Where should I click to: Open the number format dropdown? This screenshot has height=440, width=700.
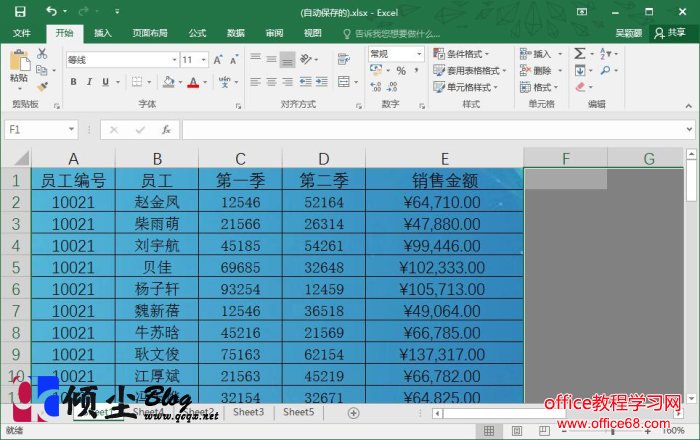[419, 54]
